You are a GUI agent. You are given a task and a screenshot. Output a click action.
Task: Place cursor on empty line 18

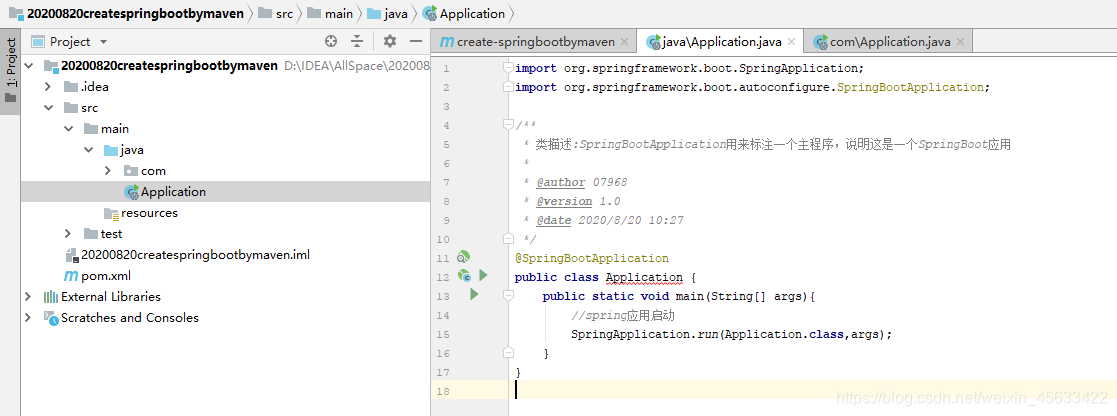(x=812, y=389)
